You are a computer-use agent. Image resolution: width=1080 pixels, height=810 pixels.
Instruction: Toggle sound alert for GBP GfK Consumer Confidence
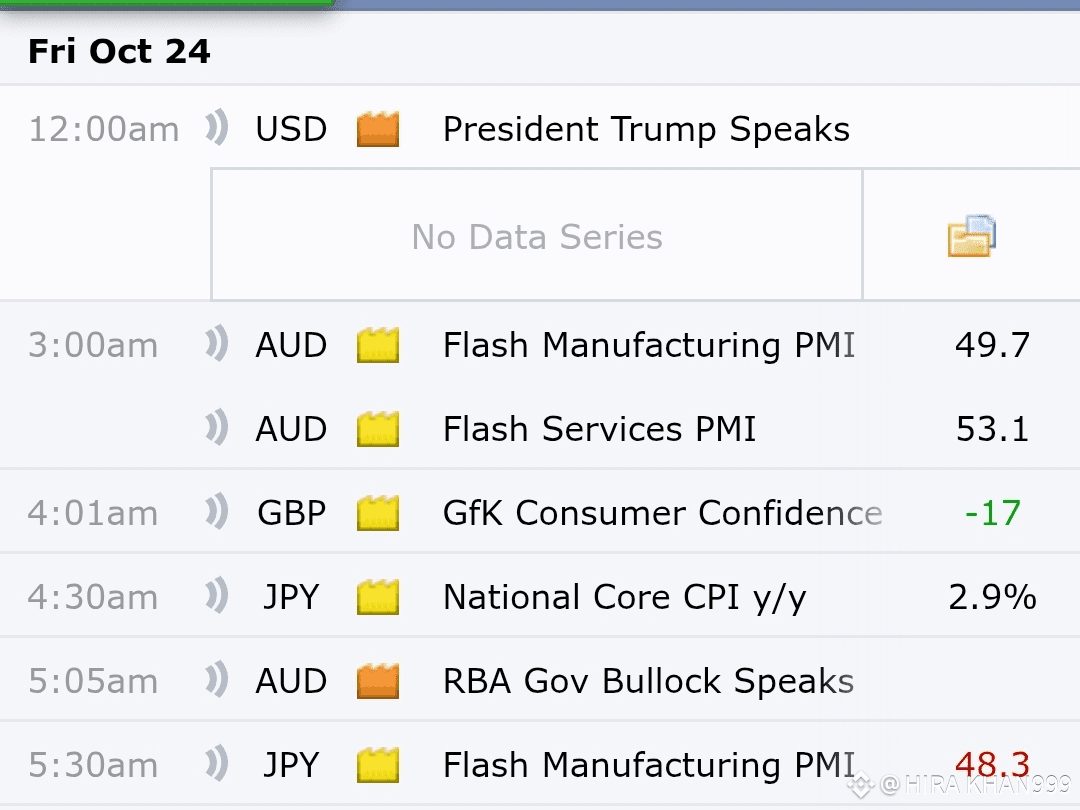(217, 511)
